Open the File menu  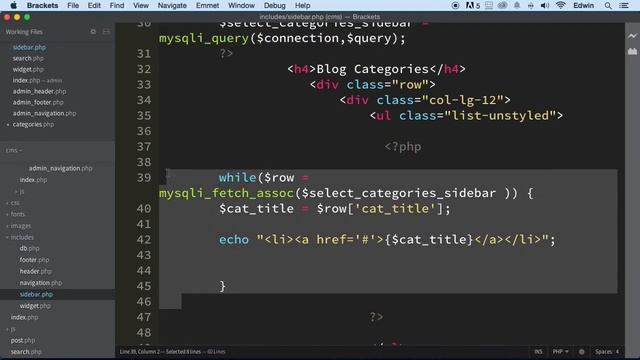click(73, 6)
